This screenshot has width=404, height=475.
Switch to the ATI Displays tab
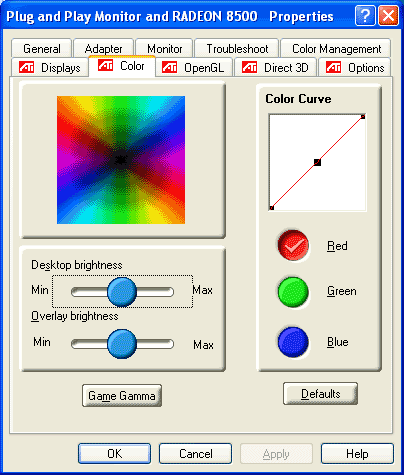[50, 68]
